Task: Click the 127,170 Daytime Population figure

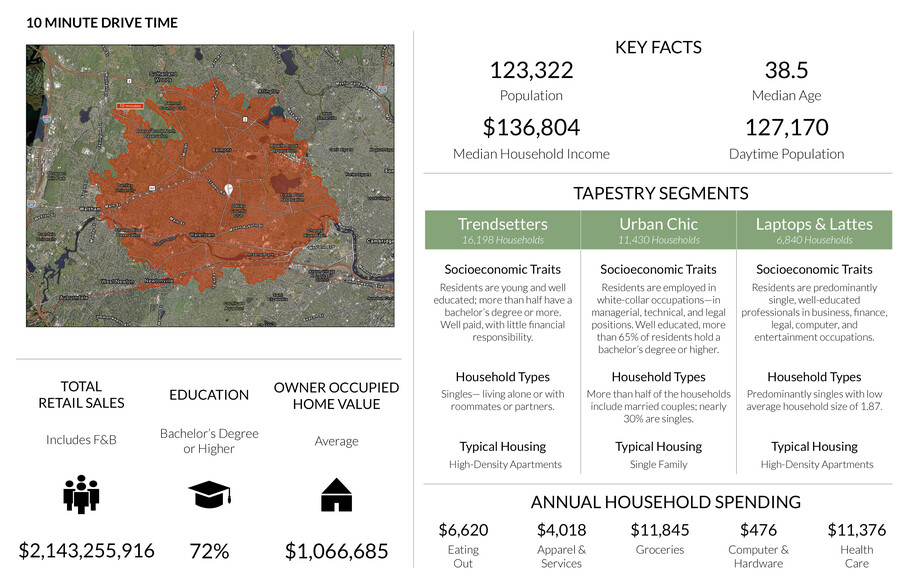Action: point(786,127)
